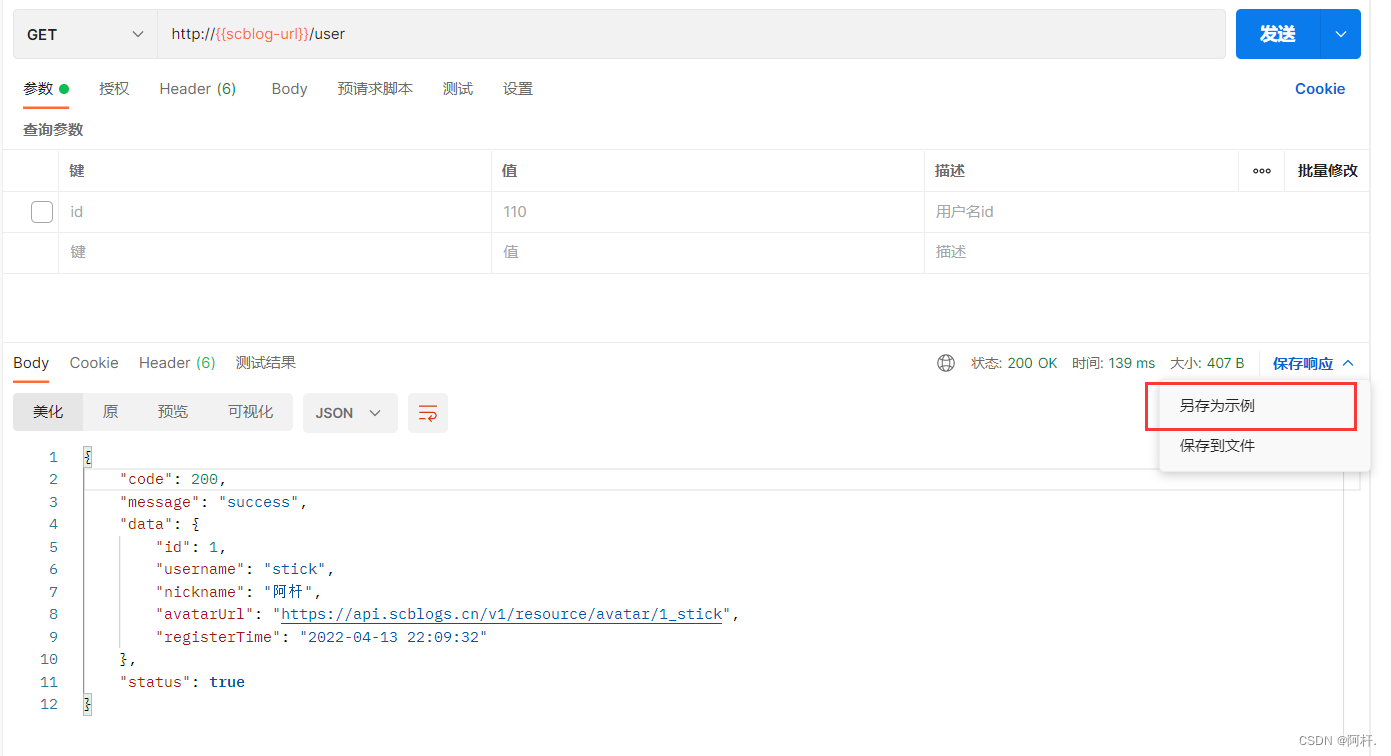Viewport: 1391px width, 756px height.
Task: Collapse the 保存响应 save response dropdown
Action: pos(1313,364)
